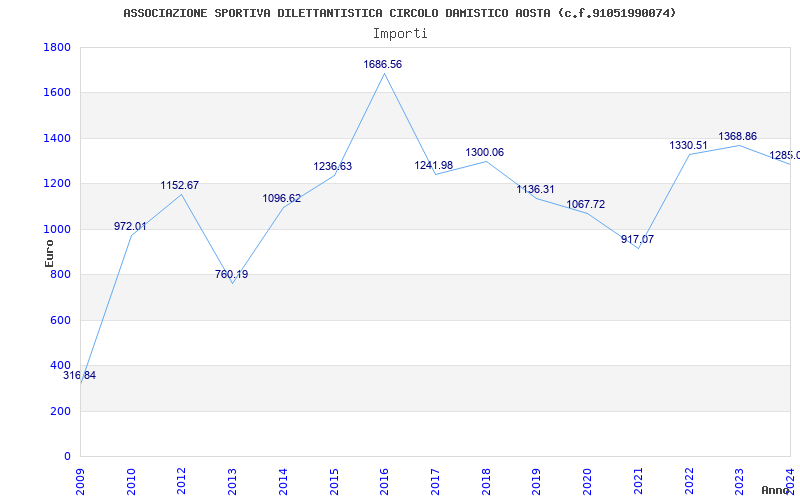Click the 2021 x-axis year label
The width and height of the screenshot is (800, 500).
[x=638, y=481]
